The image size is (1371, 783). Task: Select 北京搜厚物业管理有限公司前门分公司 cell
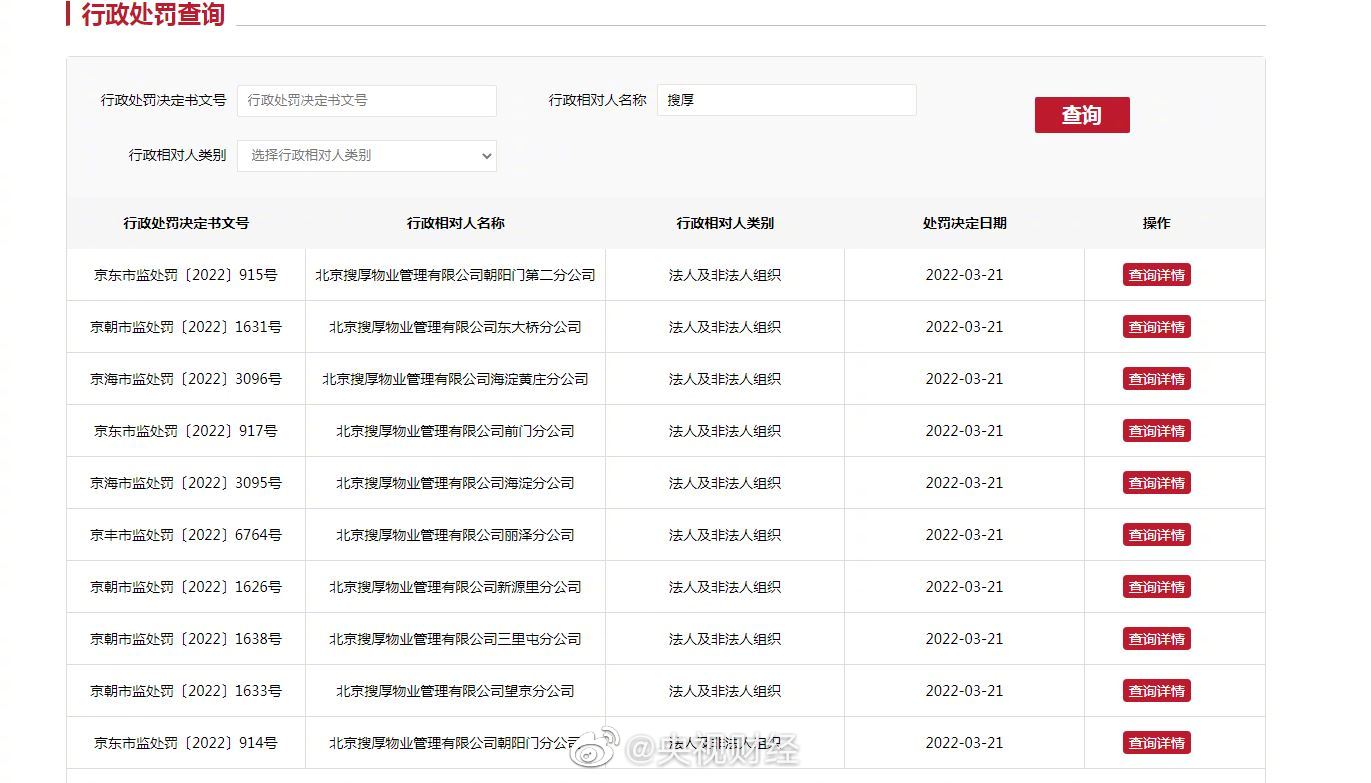(x=455, y=431)
